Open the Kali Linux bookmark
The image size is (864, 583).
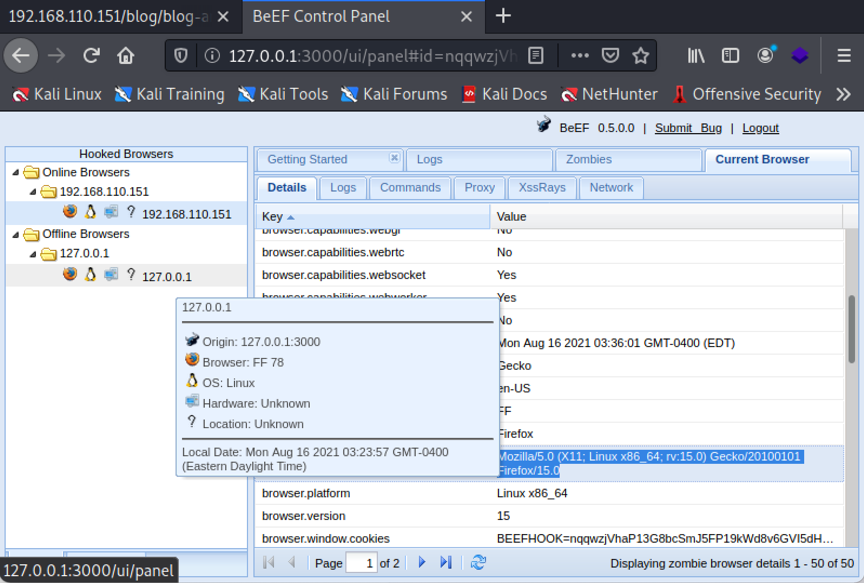click(x=57, y=94)
